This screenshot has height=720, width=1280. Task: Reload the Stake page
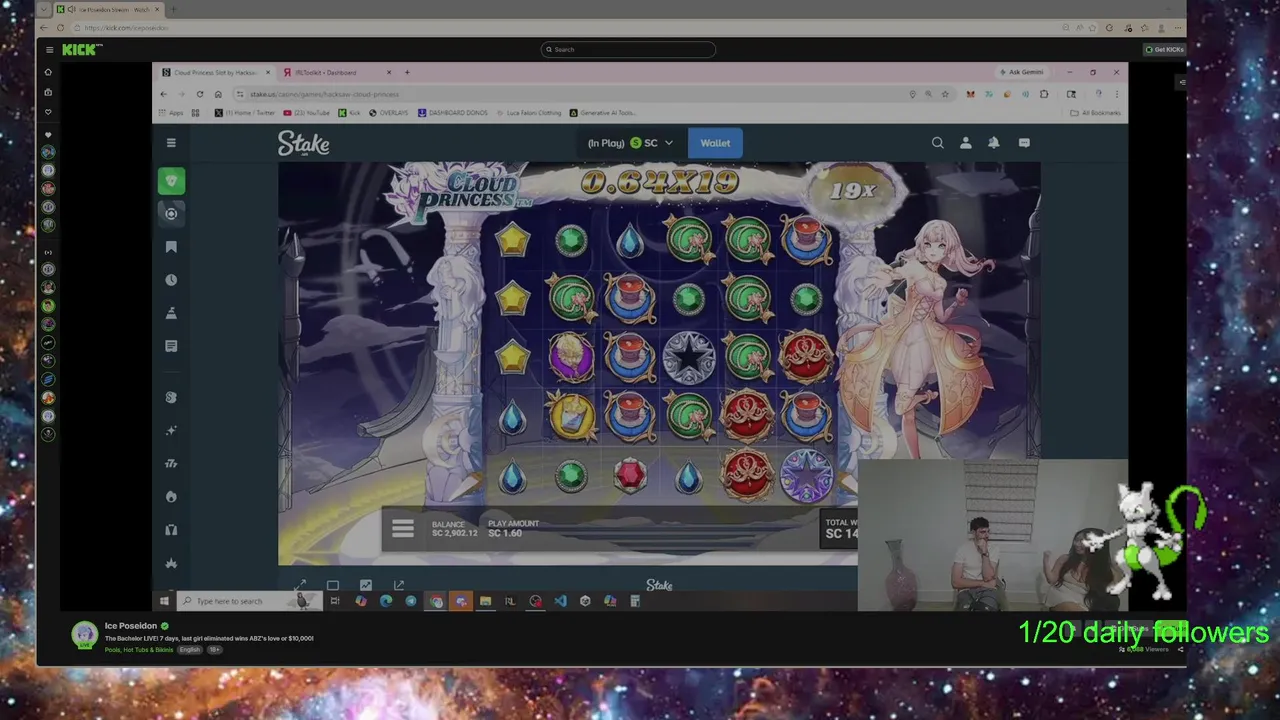point(200,94)
